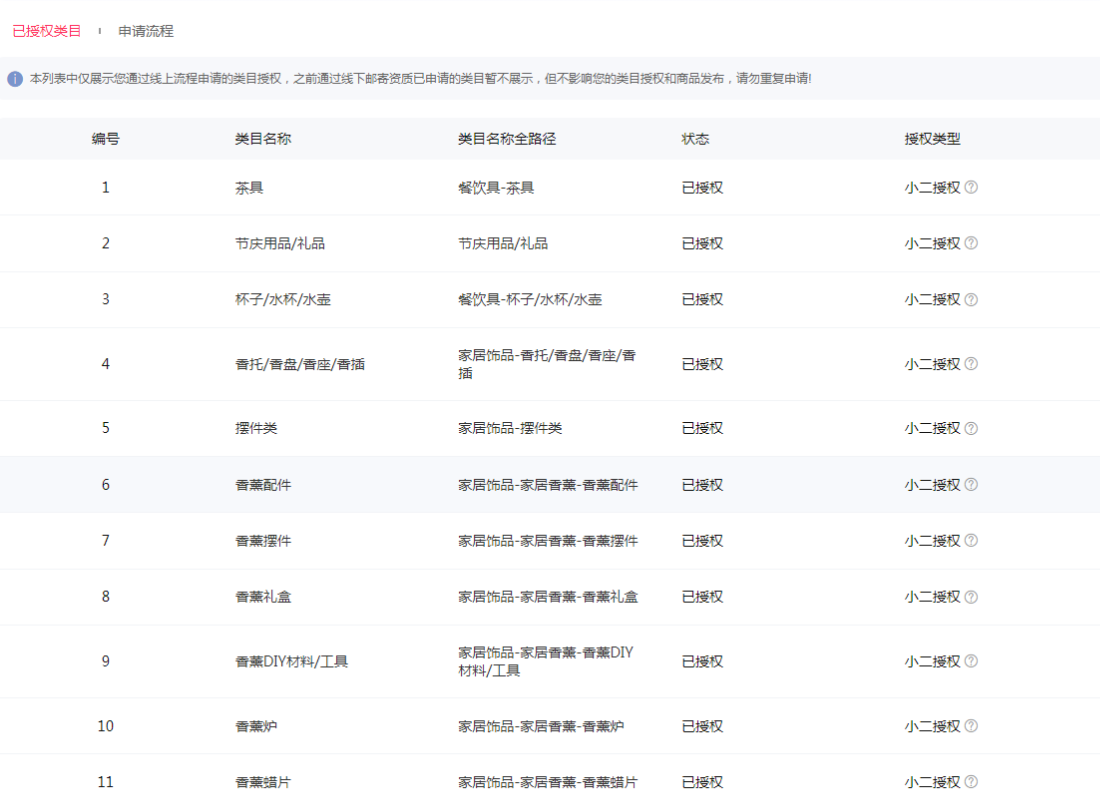Select the 茶具 category name cell
The width and height of the screenshot is (1100, 804).
point(249,187)
